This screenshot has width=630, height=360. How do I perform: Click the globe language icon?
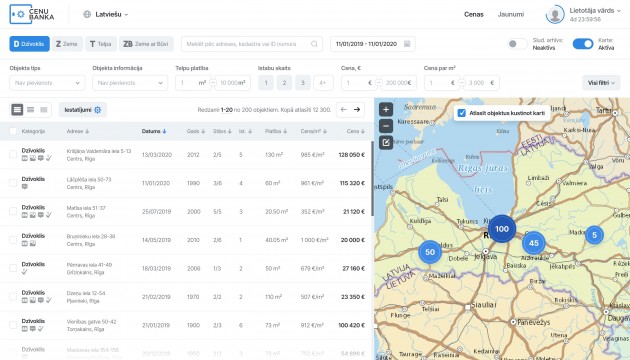tap(87, 14)
